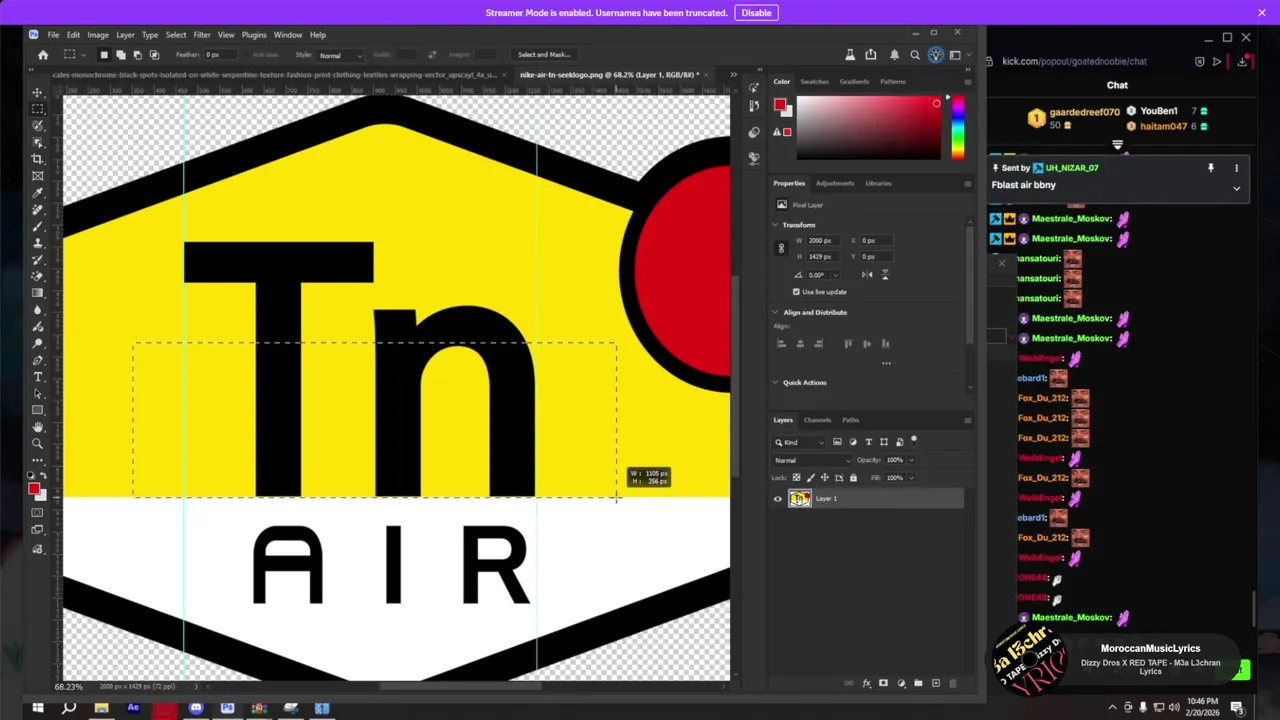This screenshot has height=720, width=1280.
Task: Collapse the Transform section
Action: (x=776, y=225)
